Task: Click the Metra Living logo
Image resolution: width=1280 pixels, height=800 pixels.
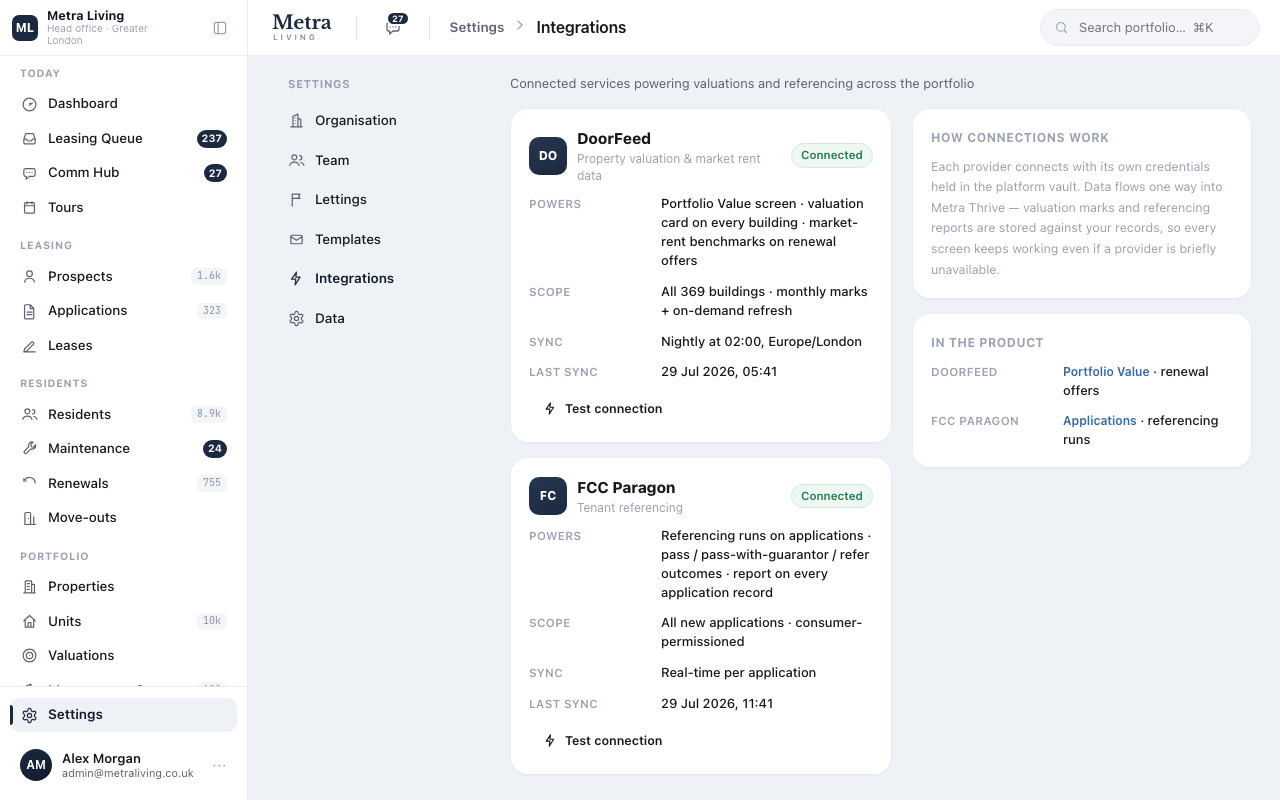Action: point(302,27)
